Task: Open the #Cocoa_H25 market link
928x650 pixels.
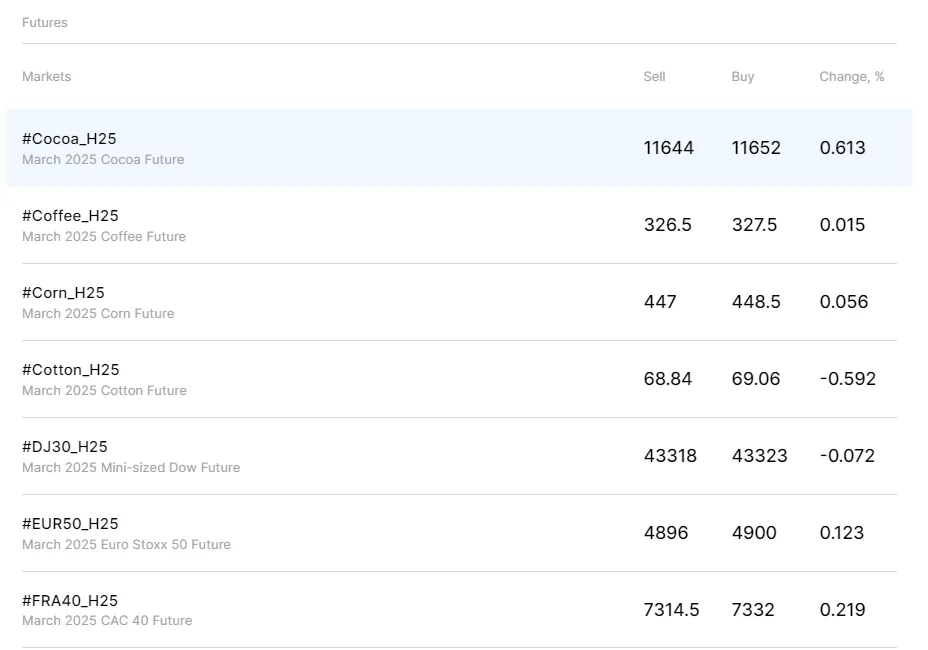Action: click(x=69, y=139)
